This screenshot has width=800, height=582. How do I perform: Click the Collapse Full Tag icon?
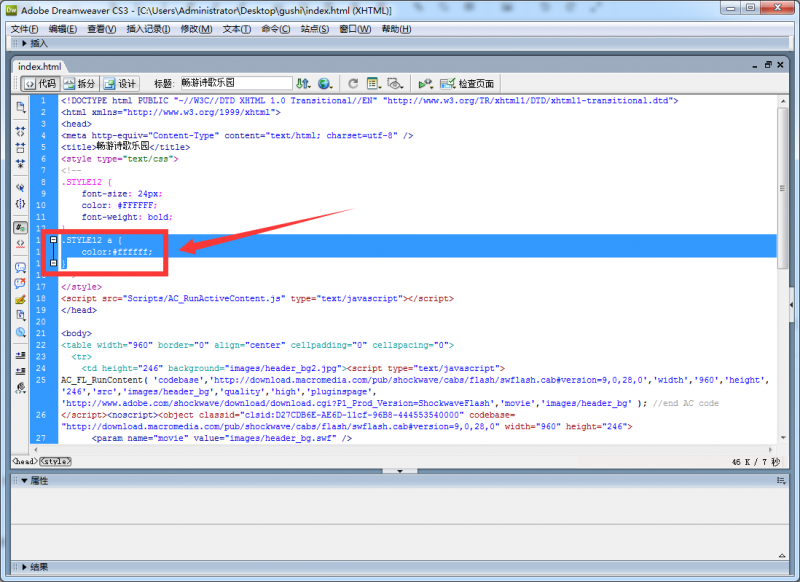point(20,132)
